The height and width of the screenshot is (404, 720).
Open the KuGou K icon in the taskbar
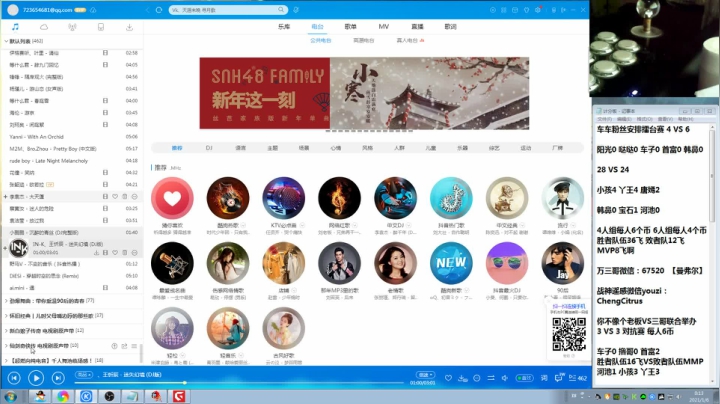point(86,396)
